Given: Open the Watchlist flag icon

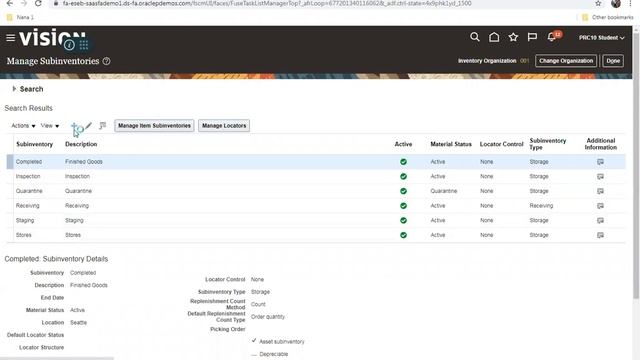Looking at the screenshot, I should coord(532,37).
